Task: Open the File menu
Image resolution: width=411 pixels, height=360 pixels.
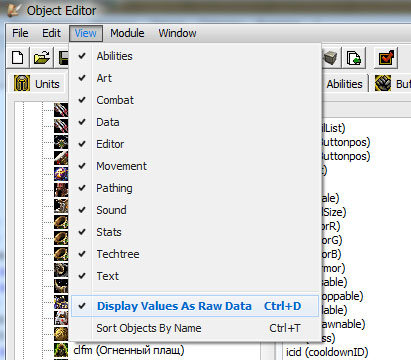Action: click(x=20, y=33)
